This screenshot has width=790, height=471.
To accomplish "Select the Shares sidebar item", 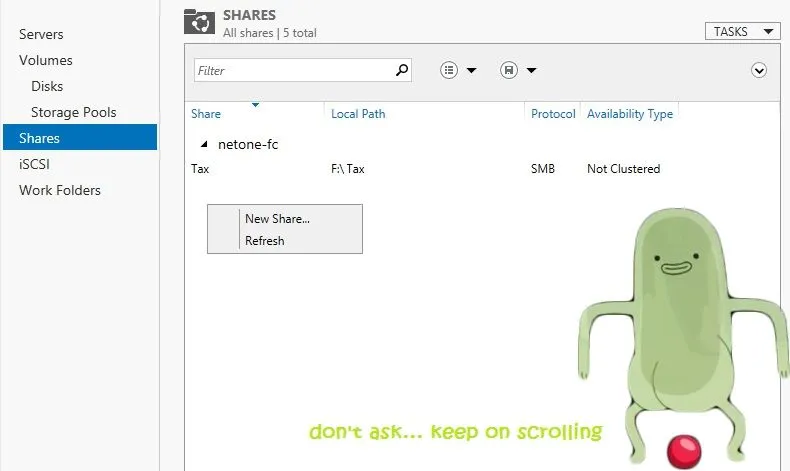I will point(80,137).
